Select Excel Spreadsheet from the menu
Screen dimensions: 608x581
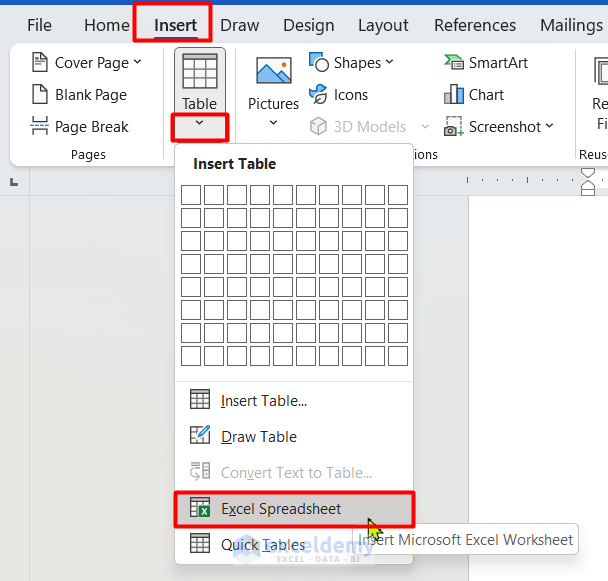pos(294,509)
